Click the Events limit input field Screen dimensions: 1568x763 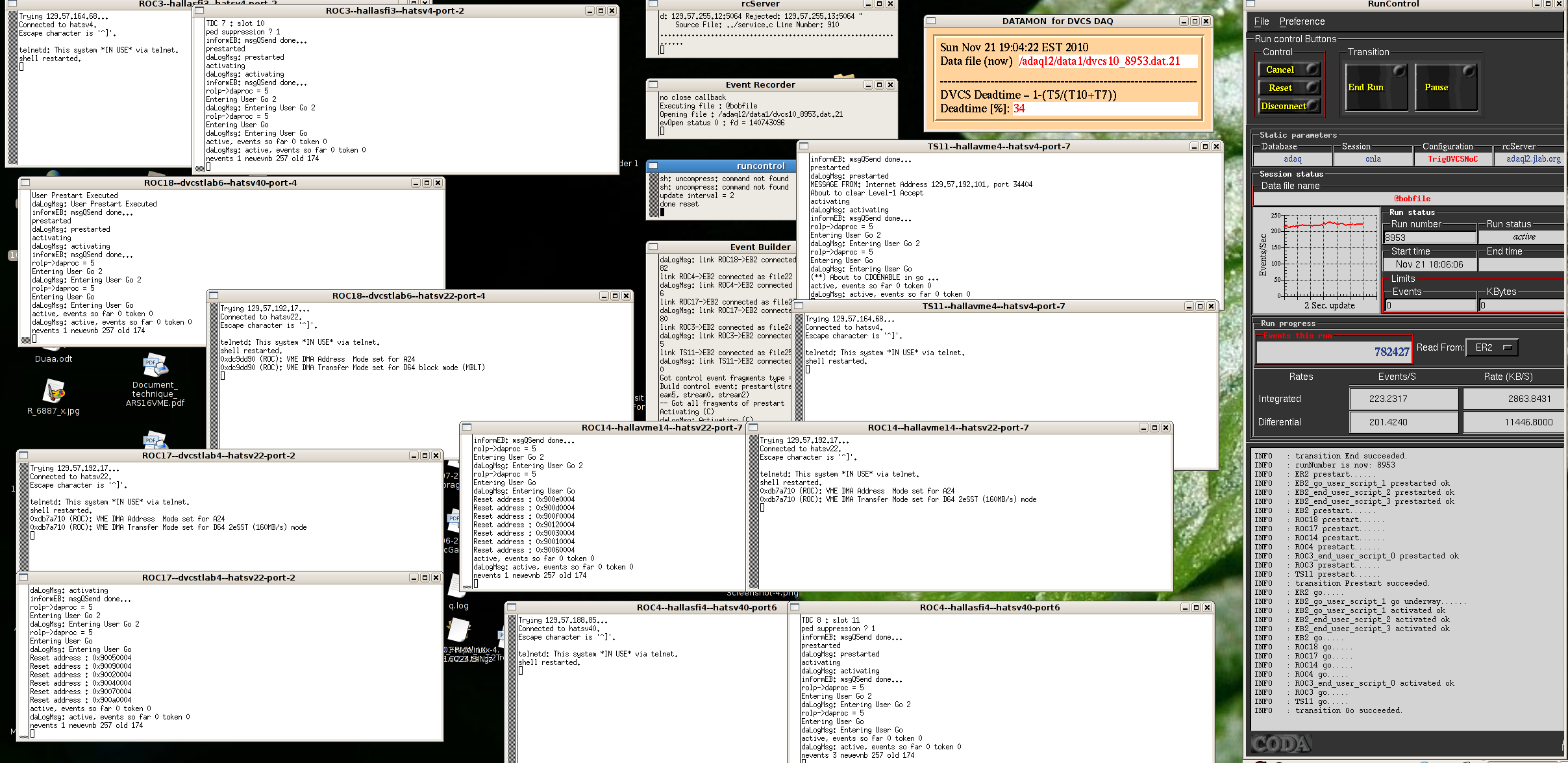tap(1430, 305)
